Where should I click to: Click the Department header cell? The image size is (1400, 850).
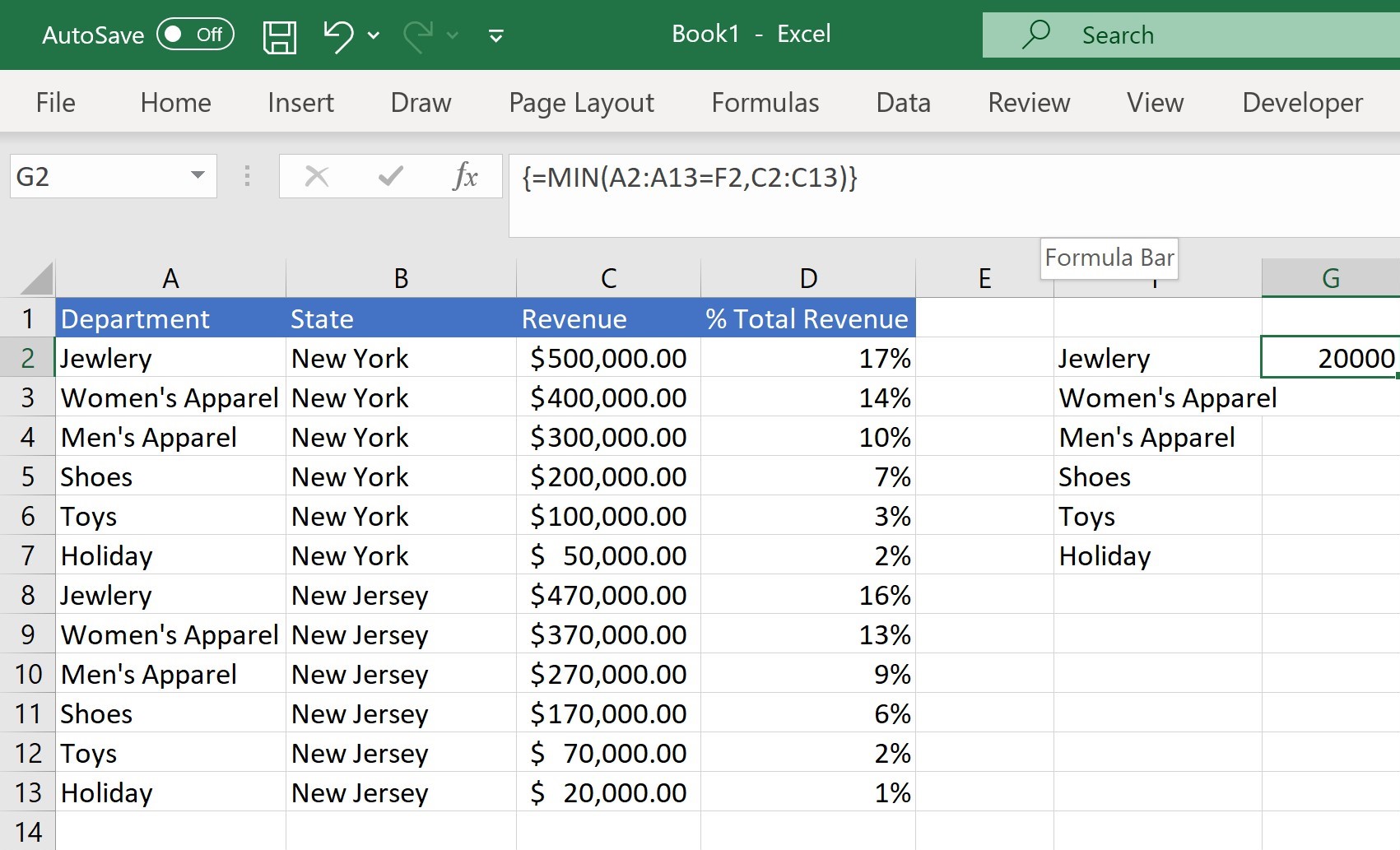tap(170, 318)
